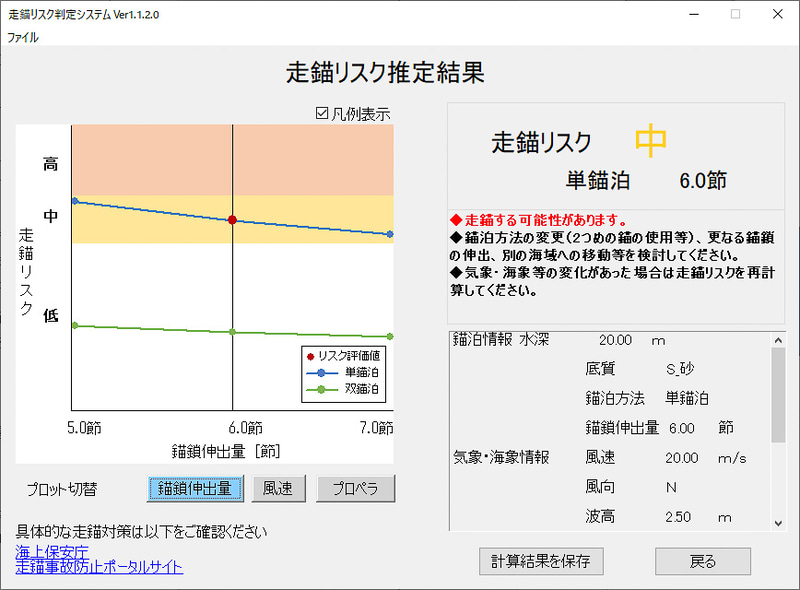Open the ファイル menu

coord(23,37)
